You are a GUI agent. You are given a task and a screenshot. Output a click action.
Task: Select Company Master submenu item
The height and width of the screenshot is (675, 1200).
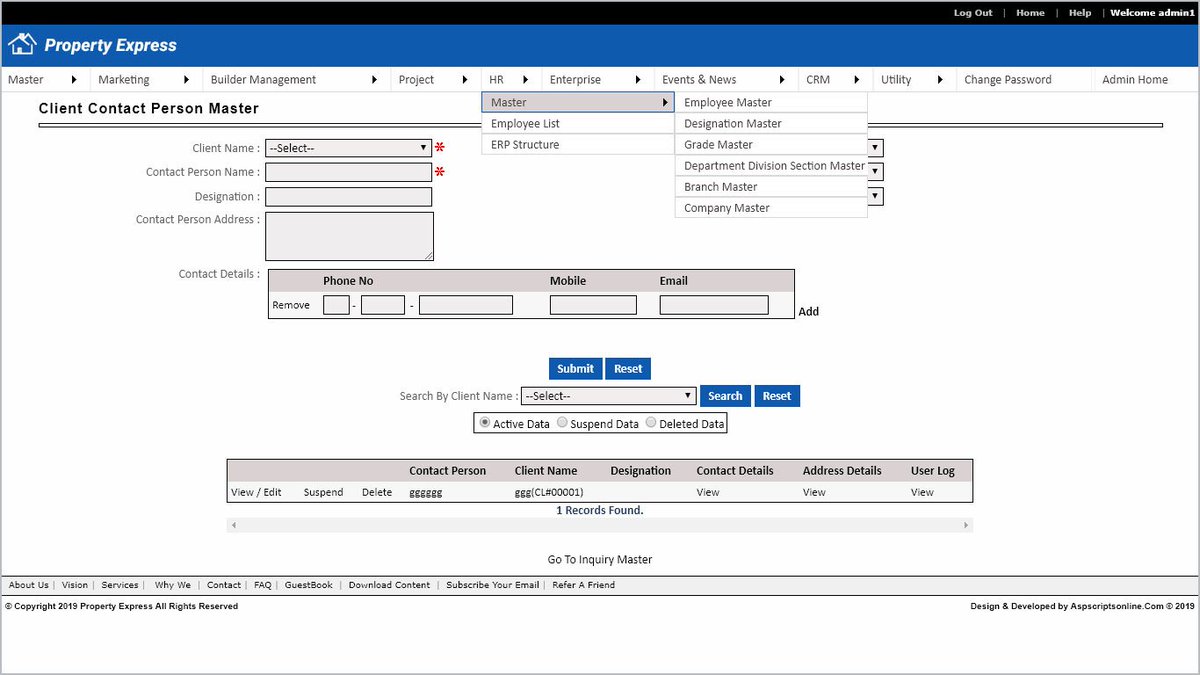771,207
